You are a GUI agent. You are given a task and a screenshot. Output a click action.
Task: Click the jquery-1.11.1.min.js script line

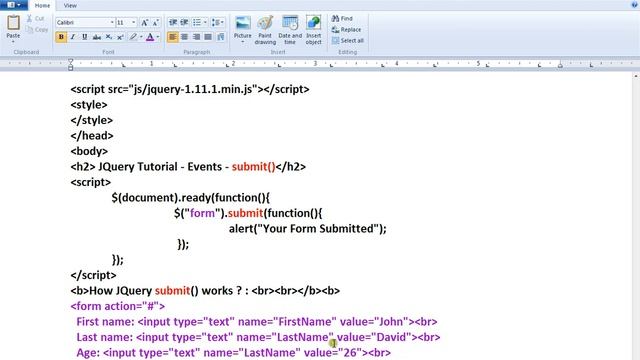coord(190,89)
